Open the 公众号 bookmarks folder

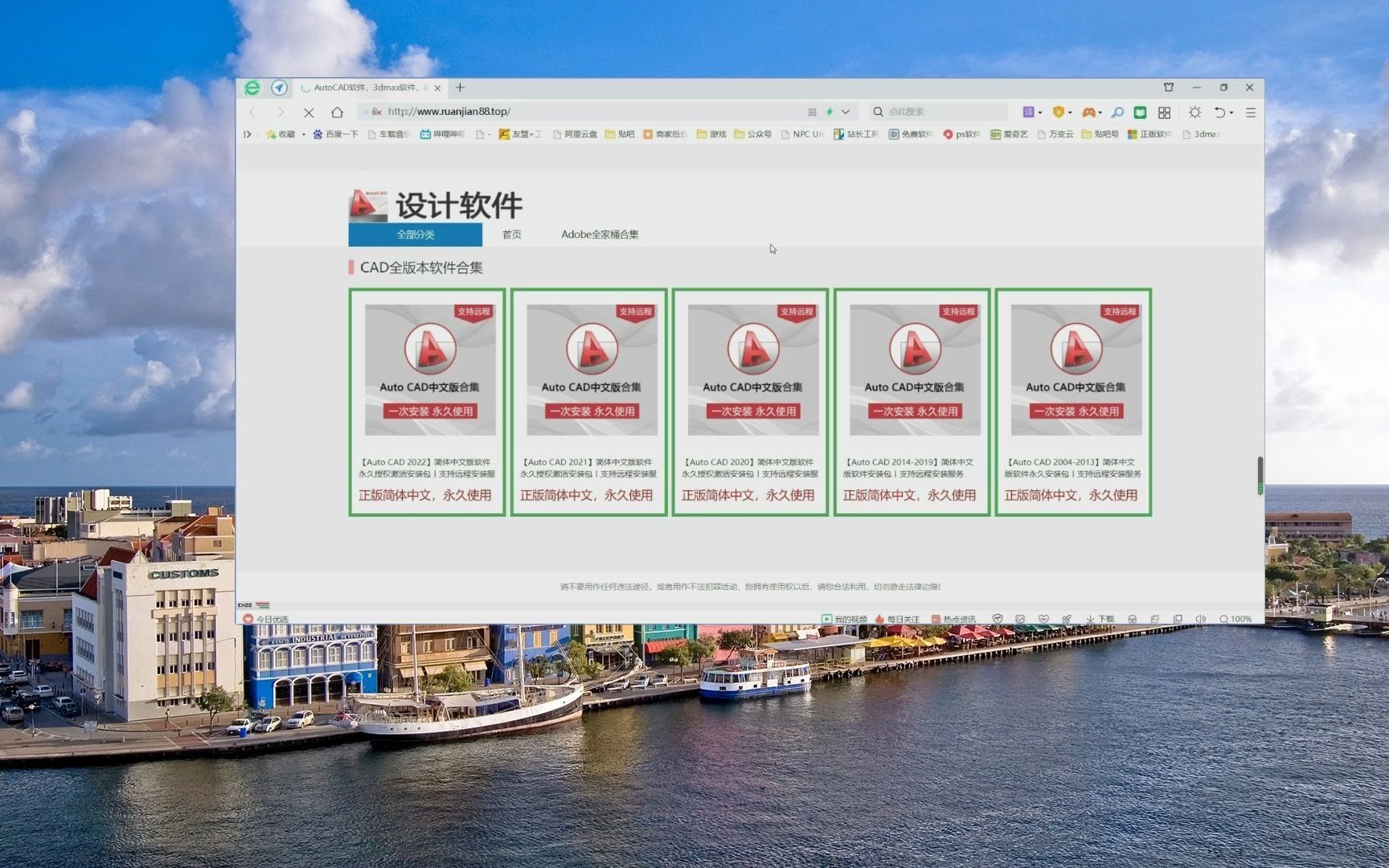pyautogui.click(x=753, y=134)
